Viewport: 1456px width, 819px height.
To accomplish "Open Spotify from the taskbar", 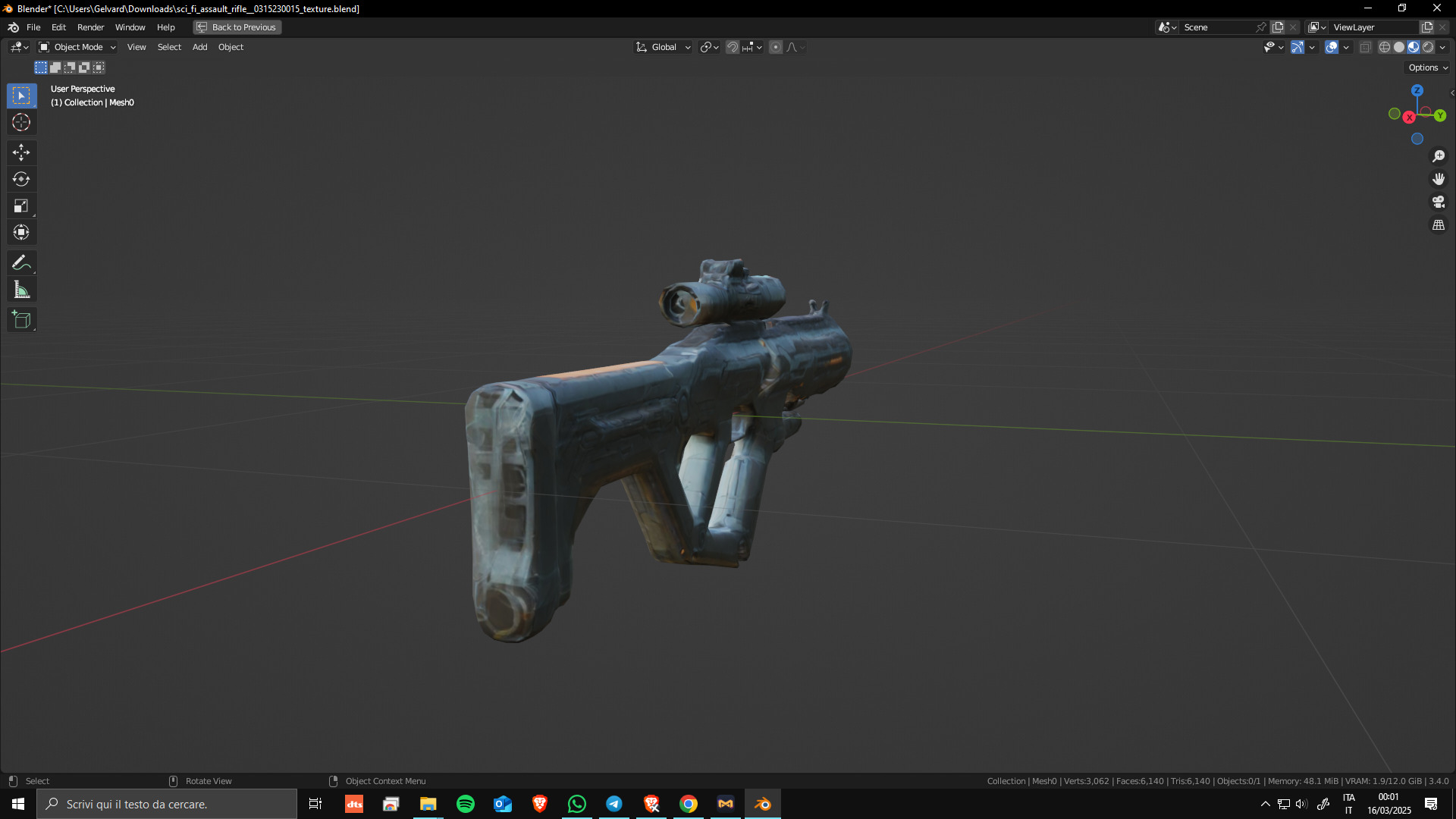I will tap(466, 804).
